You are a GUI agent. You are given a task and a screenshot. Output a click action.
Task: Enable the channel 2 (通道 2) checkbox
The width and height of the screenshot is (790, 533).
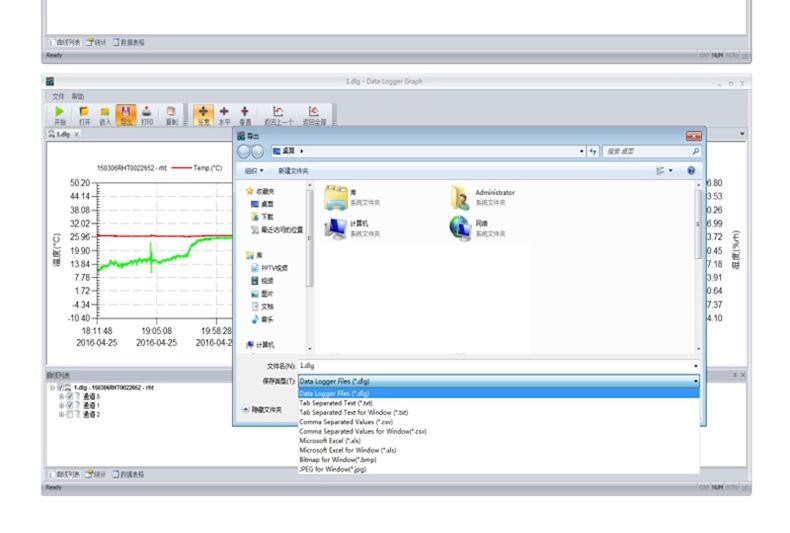click(x=69, y=414)
